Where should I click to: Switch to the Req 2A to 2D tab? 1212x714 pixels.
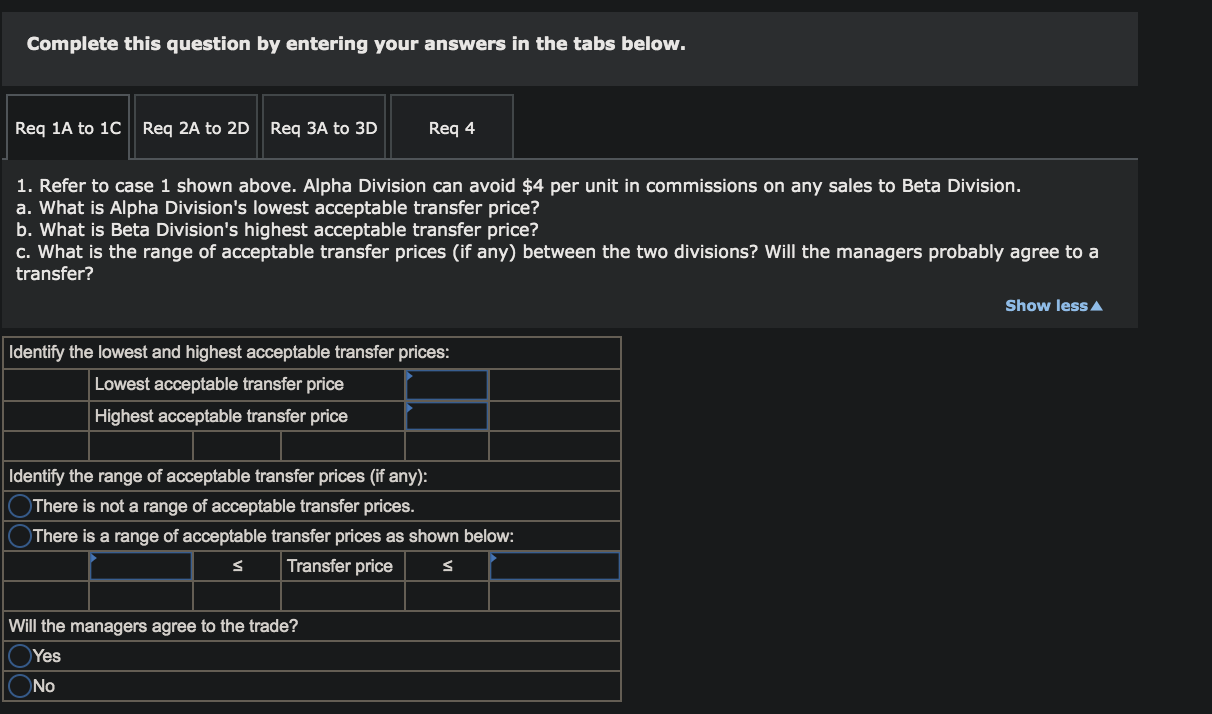tap(195, 126)
